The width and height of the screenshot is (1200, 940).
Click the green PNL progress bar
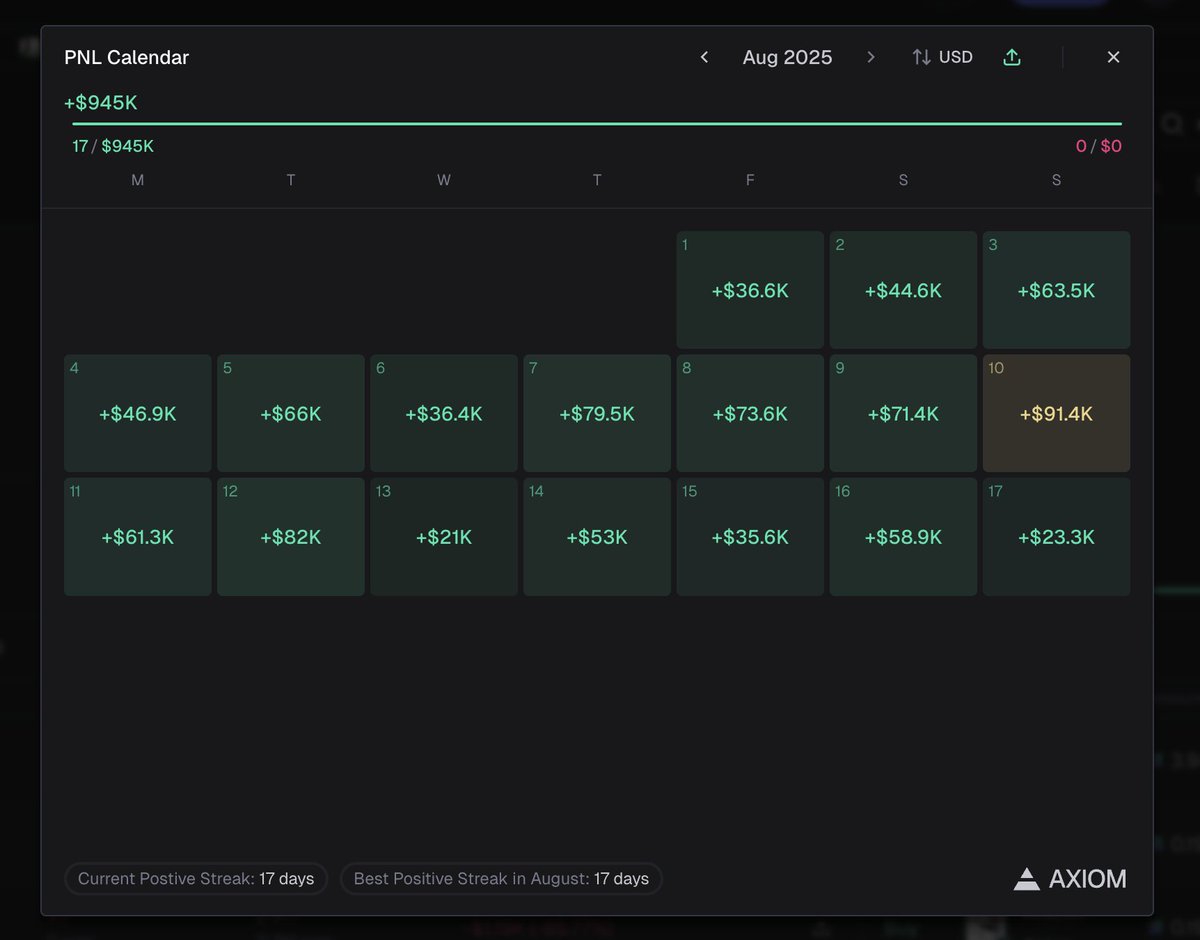(597, 124)
